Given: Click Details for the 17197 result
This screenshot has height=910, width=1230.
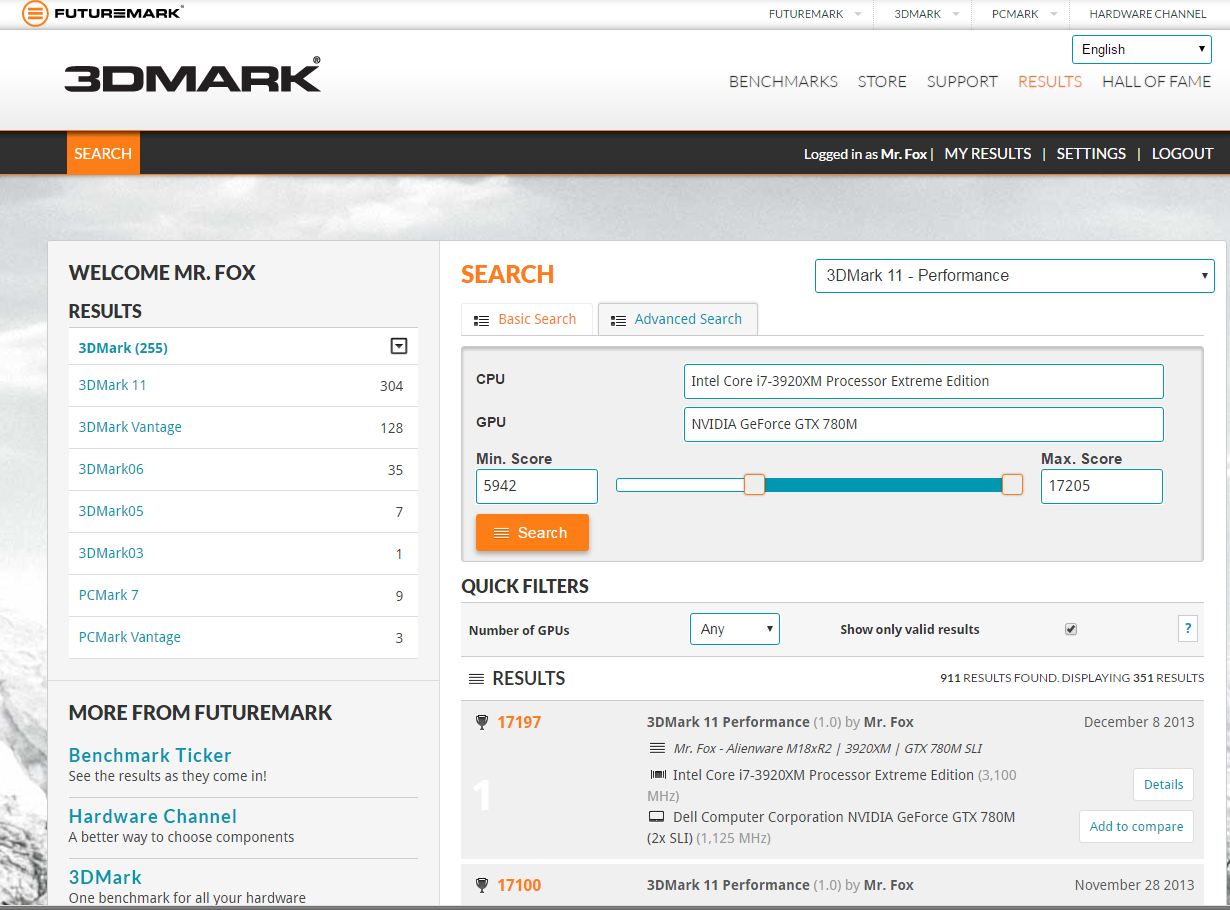Looking at the screenshot, I should (x=1163, y=785).
